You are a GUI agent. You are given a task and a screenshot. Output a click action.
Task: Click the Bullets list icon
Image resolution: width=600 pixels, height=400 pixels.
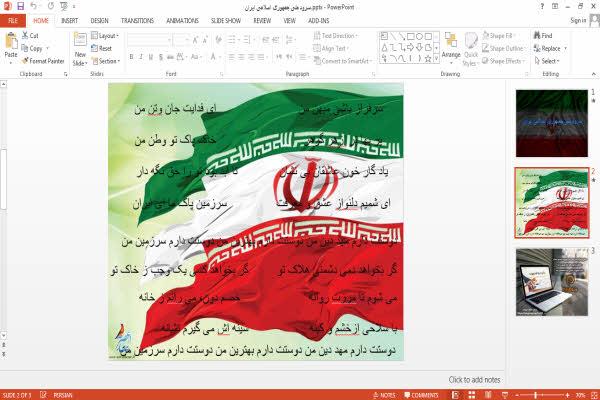(233, 40)
